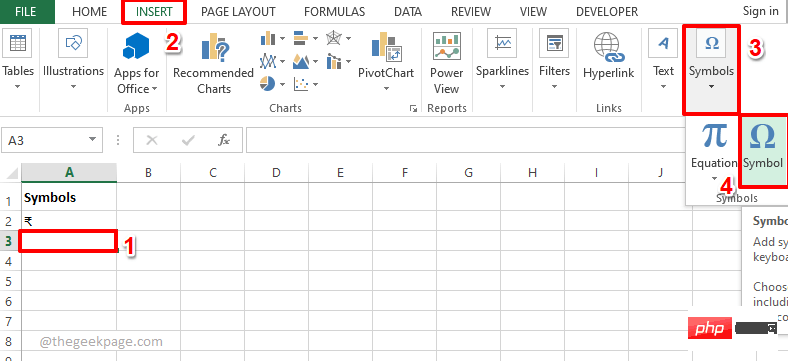788x361 pixels.
Task: Insert a pie chart
Action: [x=267, y=83]
